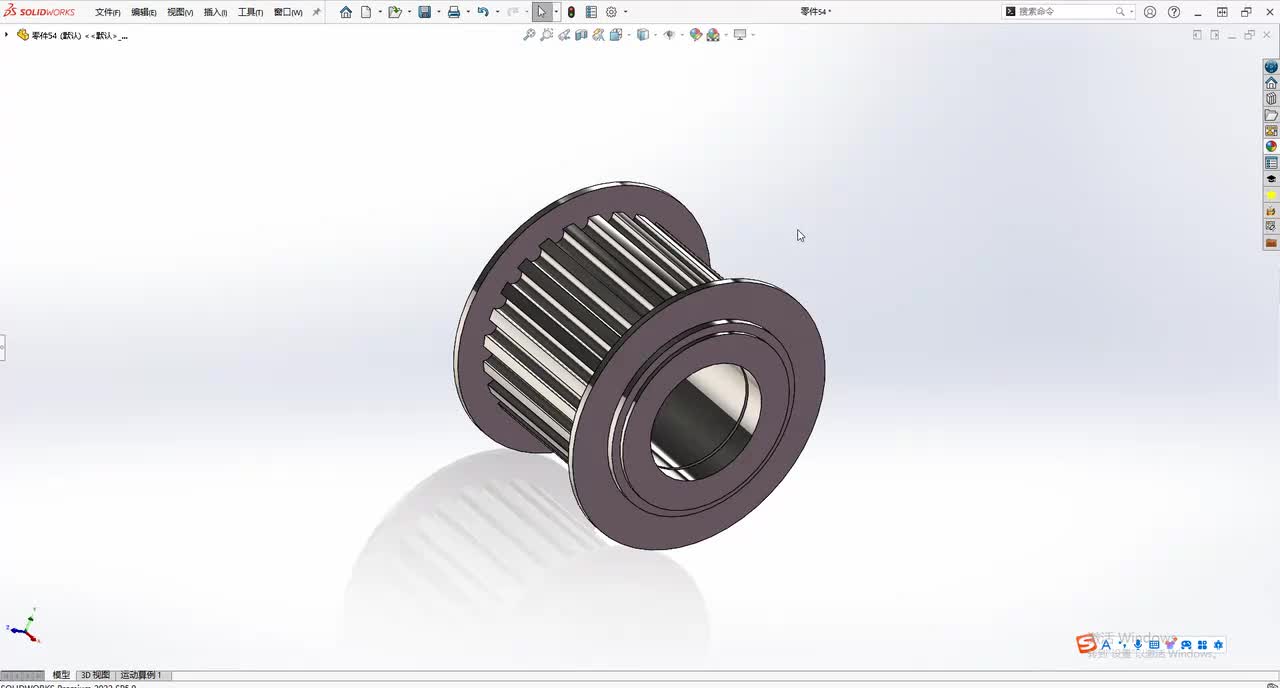Open the 工具 (Tools) menu
Viewport: 1280px width, 688px height.
click(x=250, y=12)
